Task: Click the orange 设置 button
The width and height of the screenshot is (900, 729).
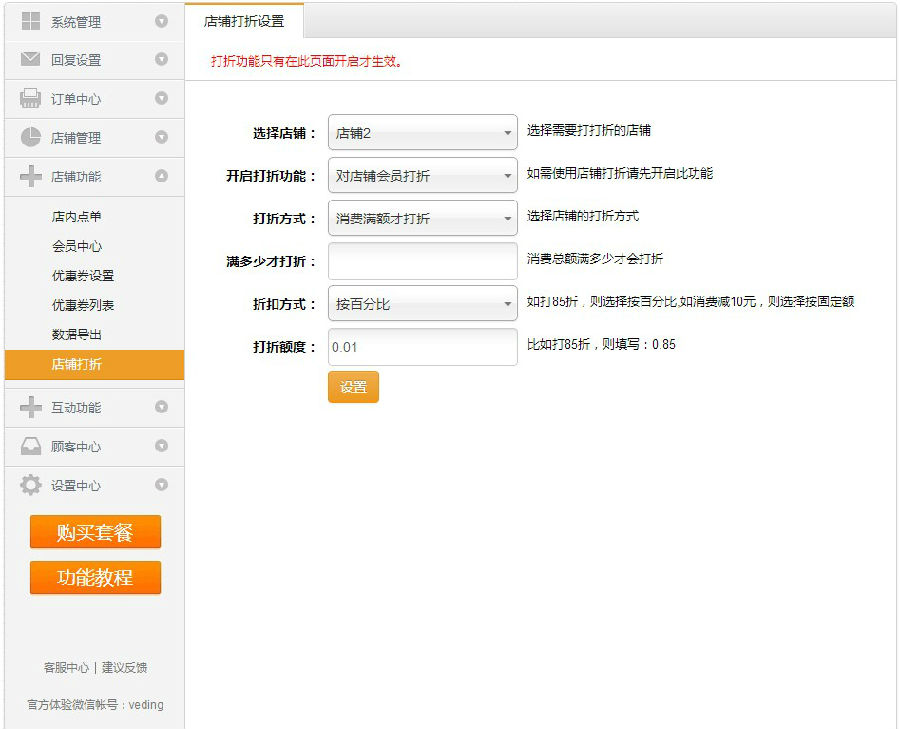Action: point(353,387)
